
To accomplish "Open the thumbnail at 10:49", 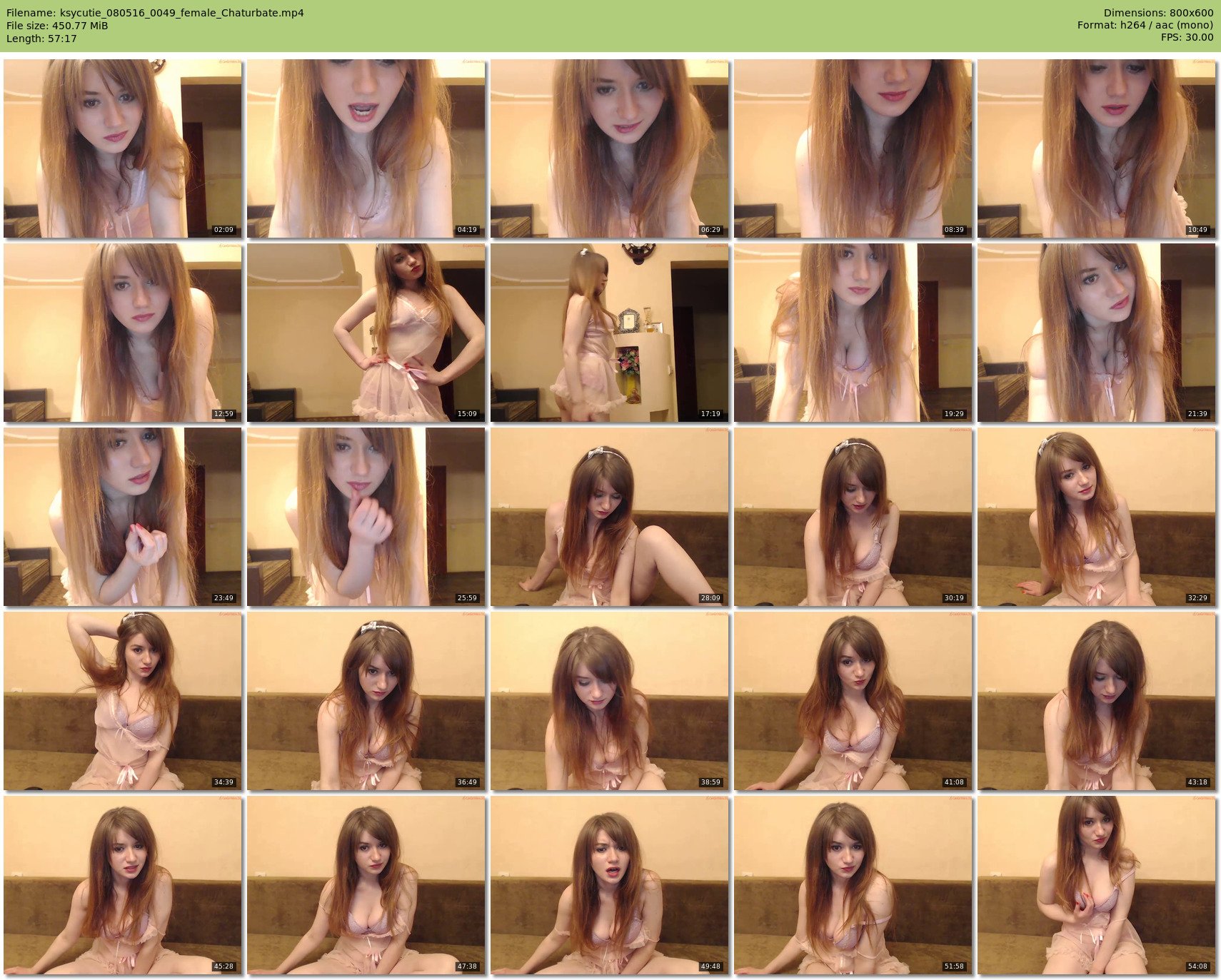I will click(x=1096, y=148).
